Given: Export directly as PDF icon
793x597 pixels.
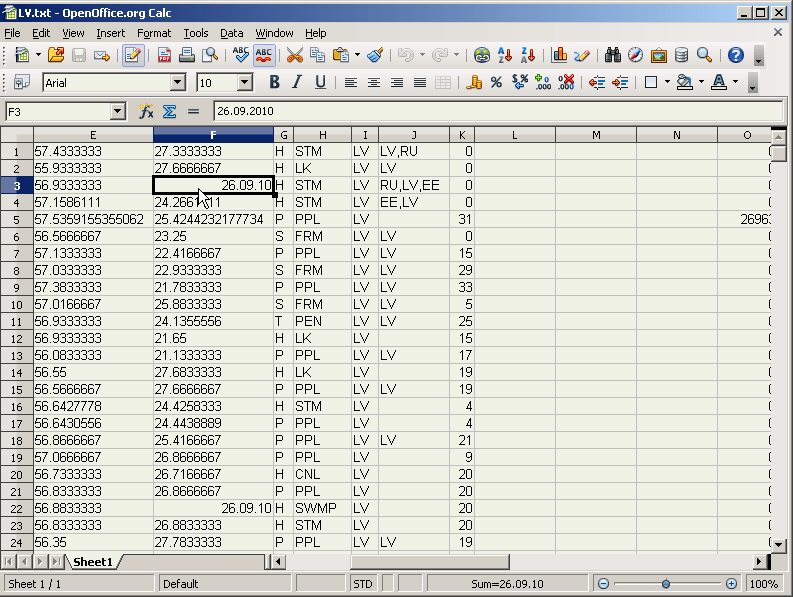Looking at the screenshot, I should point(164,55).
